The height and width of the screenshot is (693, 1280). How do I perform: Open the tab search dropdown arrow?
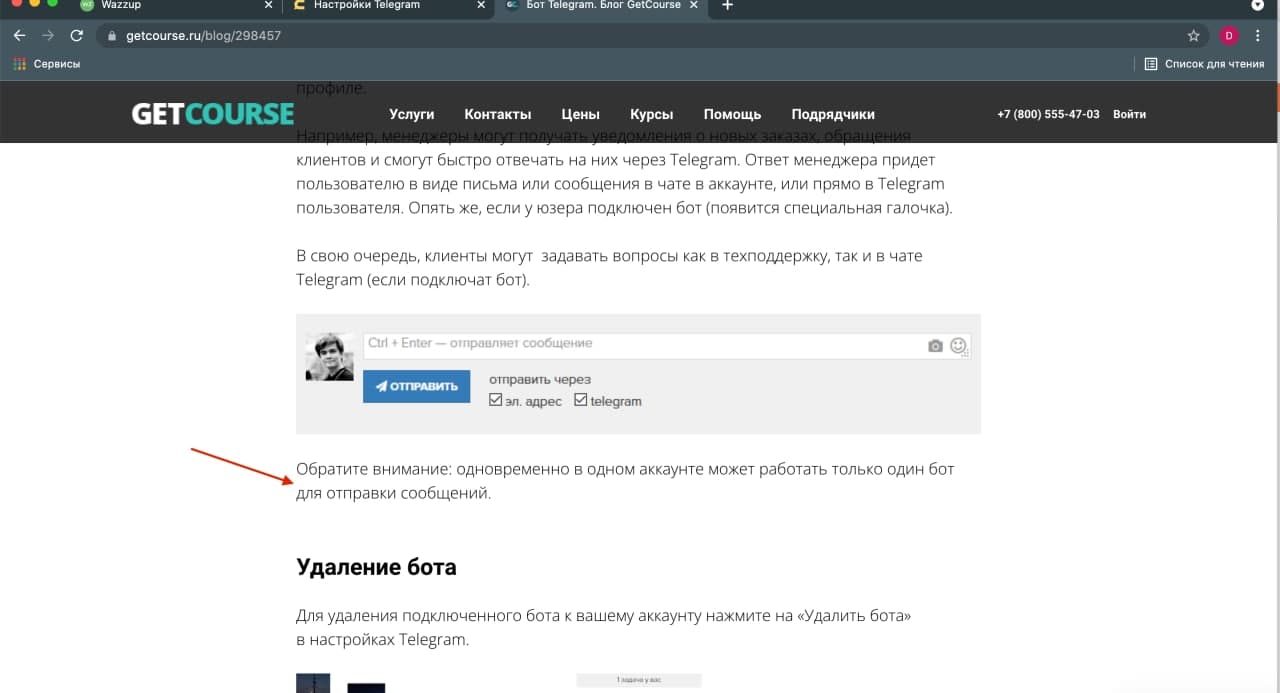tap(1257, 6)
